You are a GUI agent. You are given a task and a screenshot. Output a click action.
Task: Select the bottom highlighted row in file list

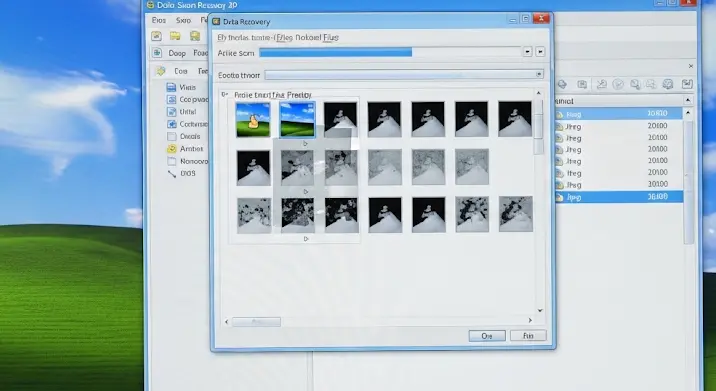pos(619,197)
